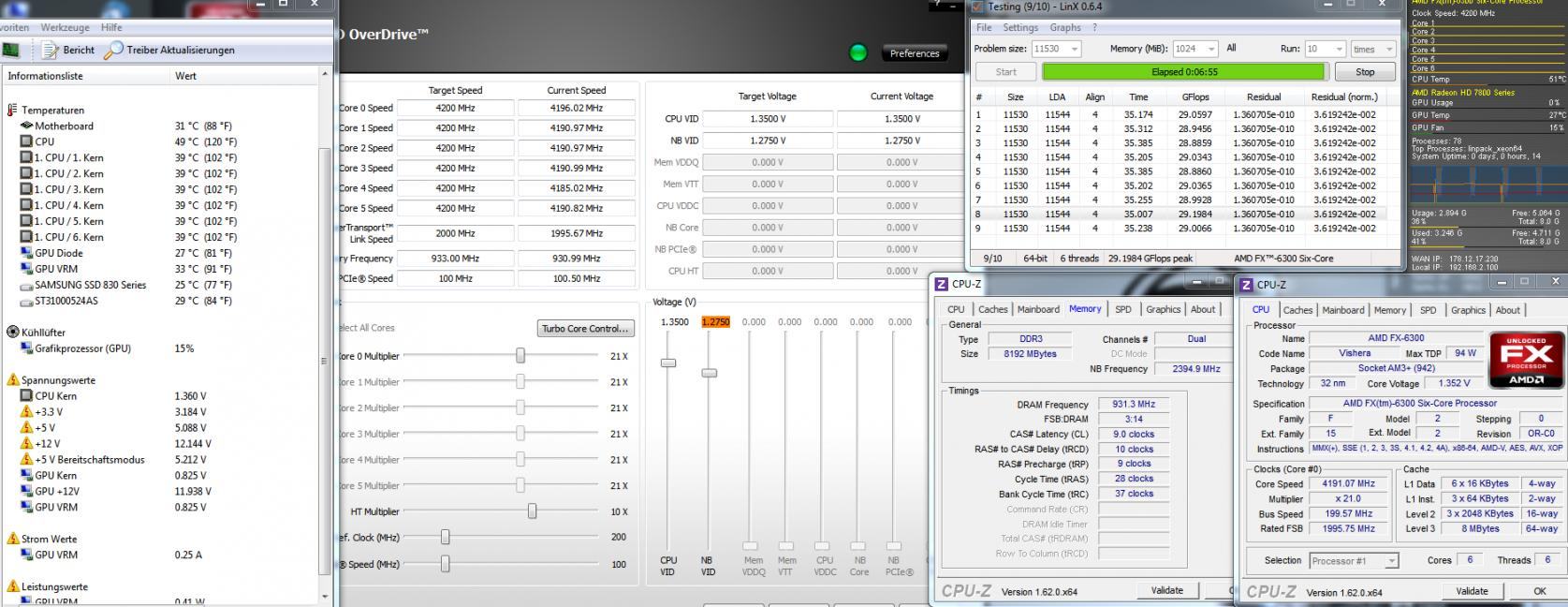Screen dimensions: 1568x607
Task: Click the Motherboard chip icon
Action: coord(26,126)
